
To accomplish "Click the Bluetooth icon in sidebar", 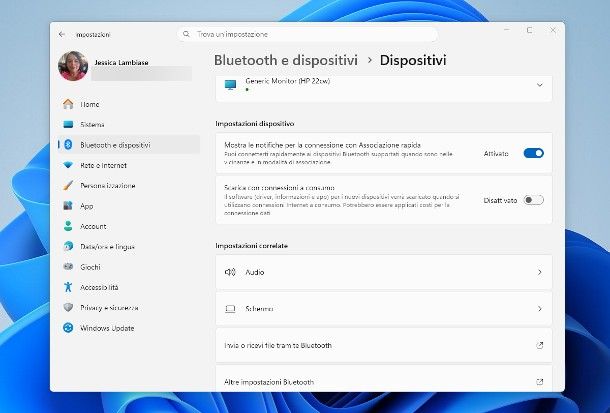I will click(68, 145).
